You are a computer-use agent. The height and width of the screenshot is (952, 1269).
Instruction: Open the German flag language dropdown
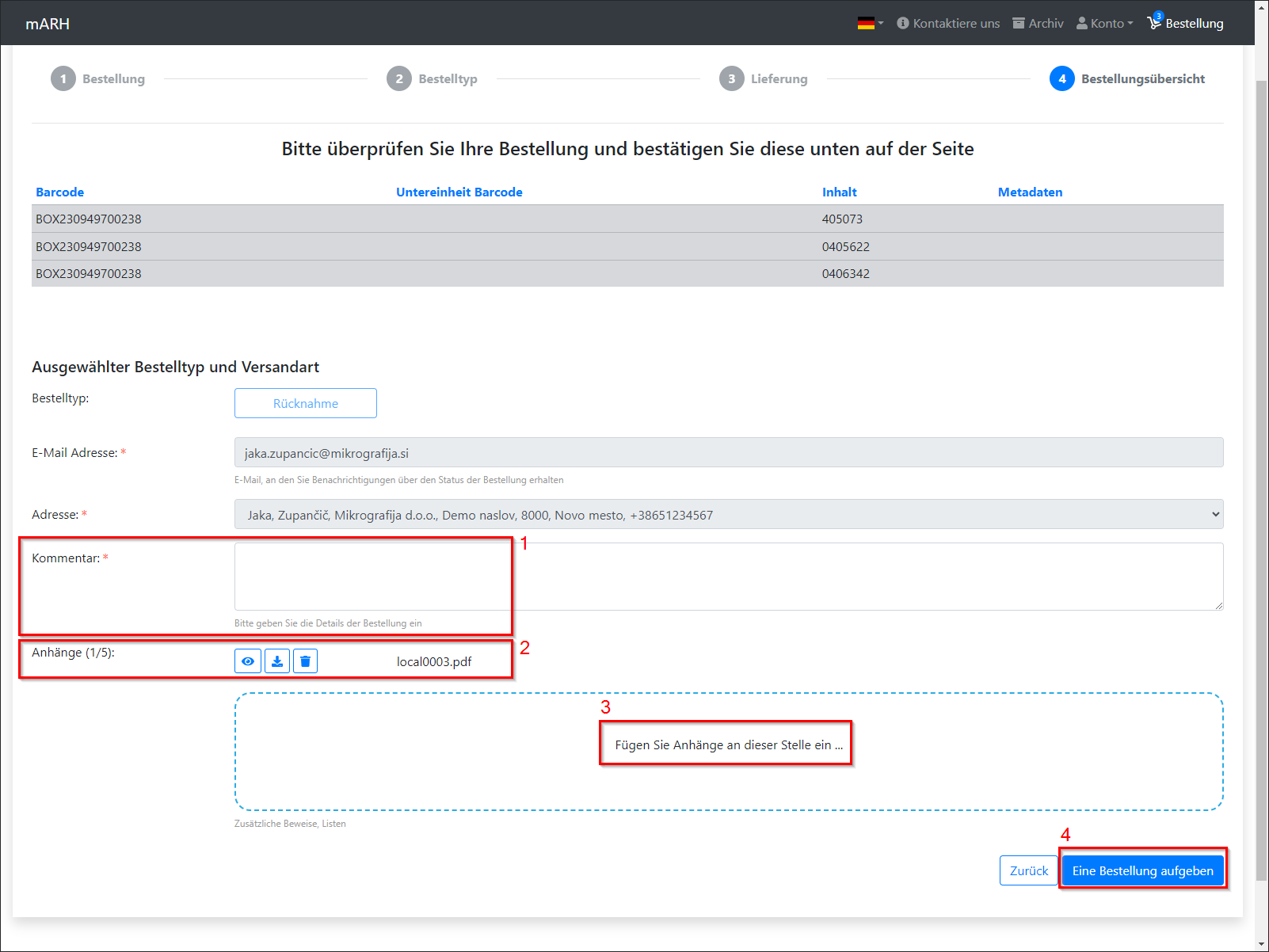pyautogui.click(x=870, y=23)
